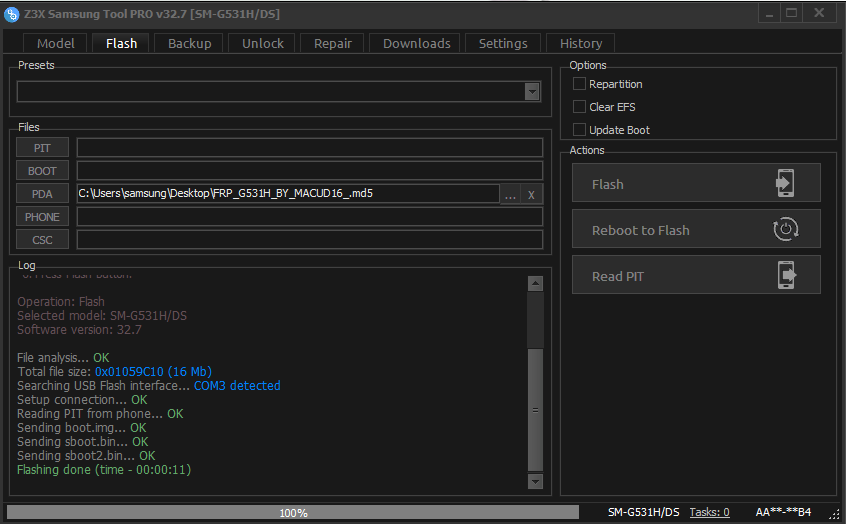View the History tab
The image size is (846, 524).
pyautogui.click(x=581, y=43)
